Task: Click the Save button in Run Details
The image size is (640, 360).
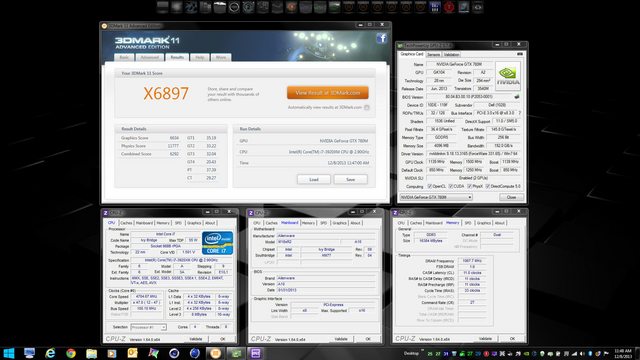Action: (x=351, y=180)
